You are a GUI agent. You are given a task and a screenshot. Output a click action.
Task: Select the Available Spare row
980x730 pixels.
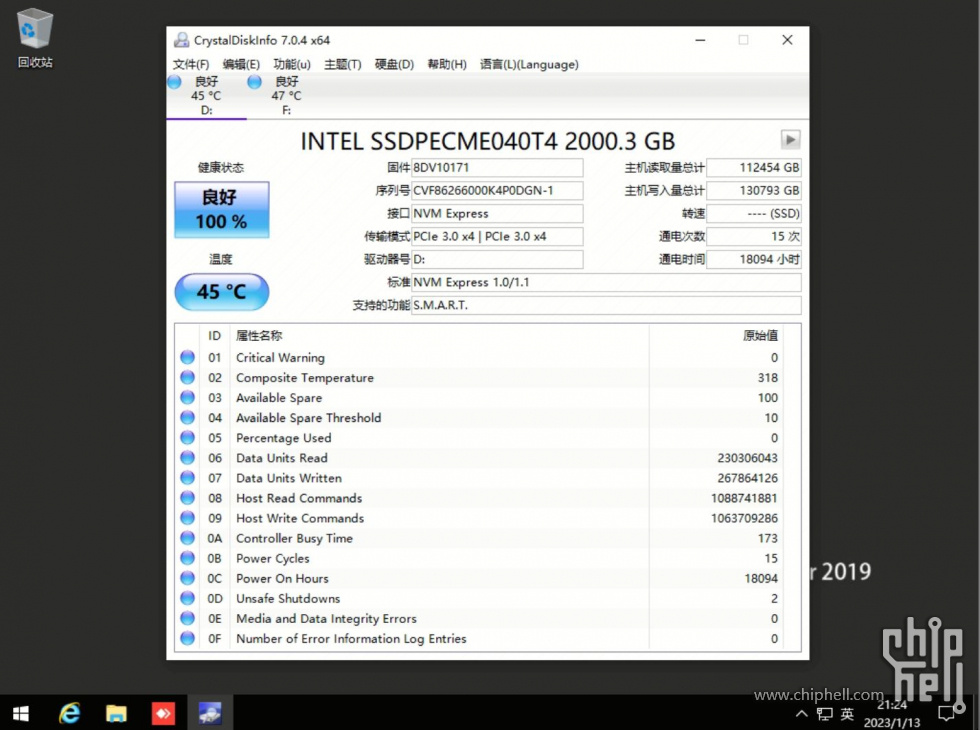[x=479, y=398]
